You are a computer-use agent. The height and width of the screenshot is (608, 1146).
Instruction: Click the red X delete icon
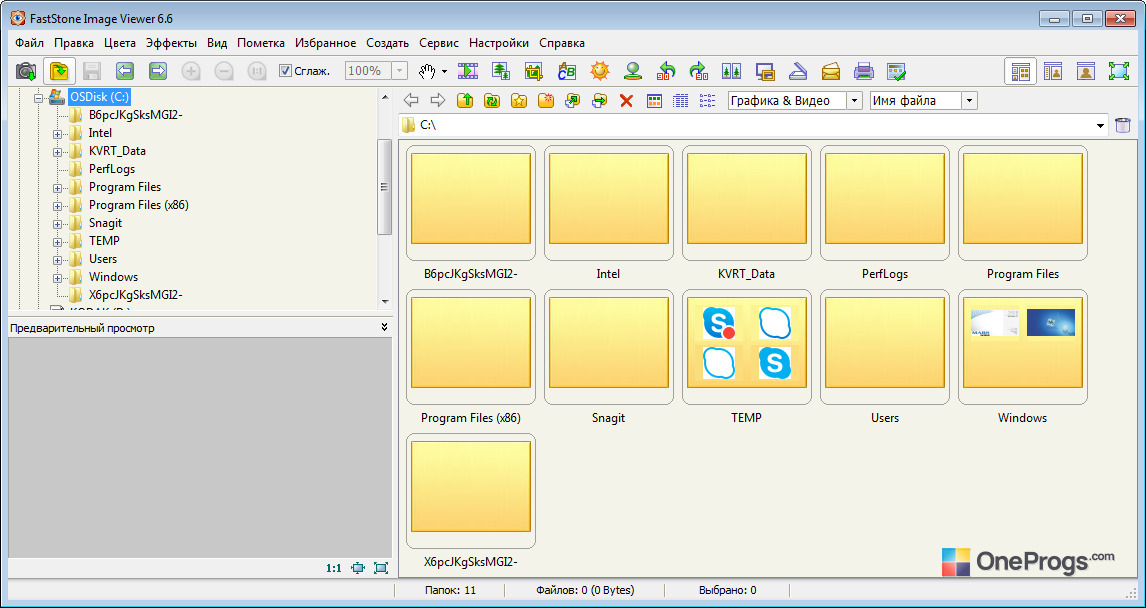pyautogui.click(x=626, y=101)
